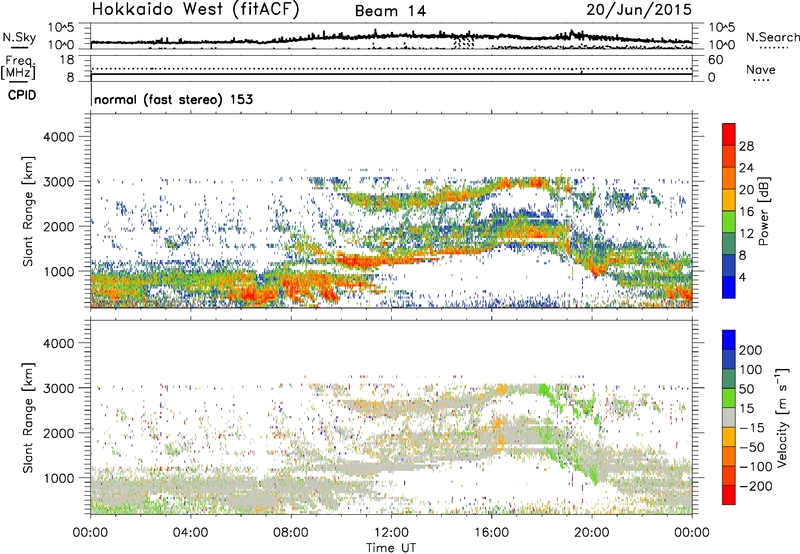800x554 pixels.
Task: Click the yellow segment of power color bar
Action: pyautogui.click(x=729, y=200)
